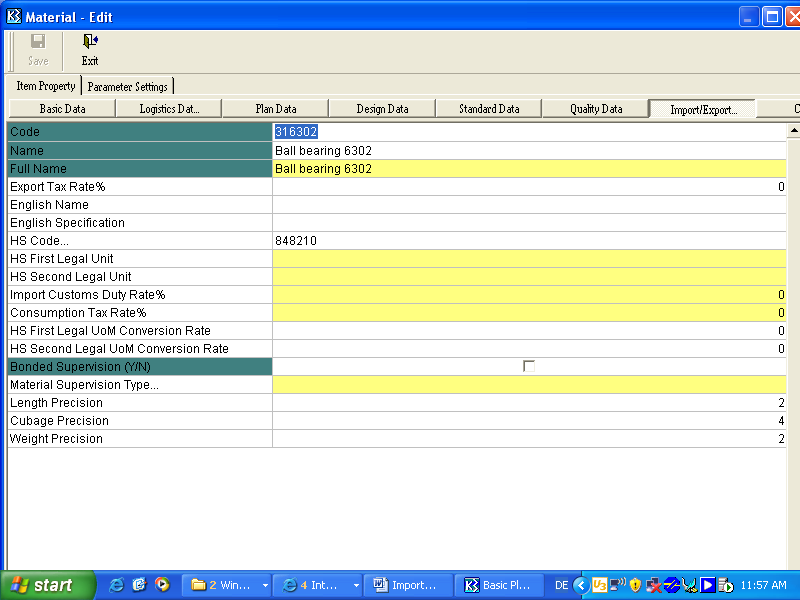Viewport: 800px width, 600px height.
Task: Click the HS Code field value 848210
Action: [528, 241]
